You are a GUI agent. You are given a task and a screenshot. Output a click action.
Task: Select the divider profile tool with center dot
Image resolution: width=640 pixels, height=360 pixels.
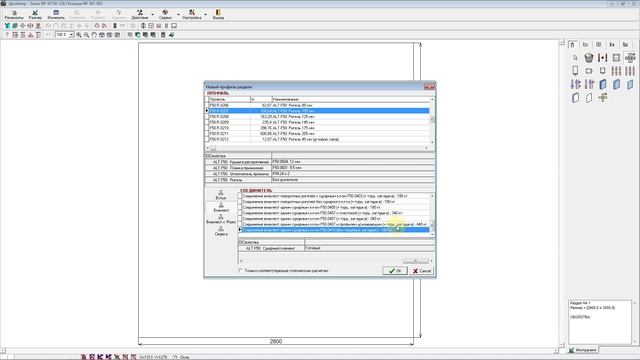602,58
